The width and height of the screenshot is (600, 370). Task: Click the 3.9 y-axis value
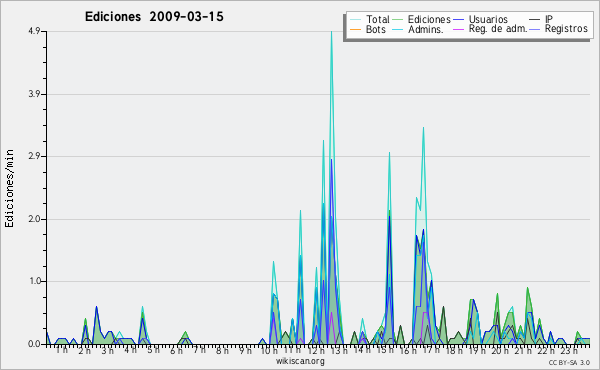(x=34, y=94)
